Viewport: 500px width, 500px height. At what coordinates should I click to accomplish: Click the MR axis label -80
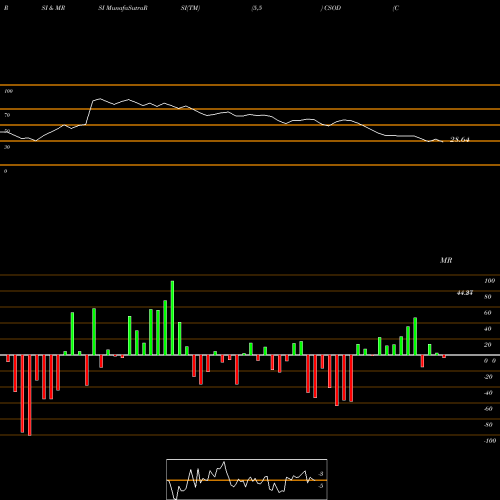(488, 425)
